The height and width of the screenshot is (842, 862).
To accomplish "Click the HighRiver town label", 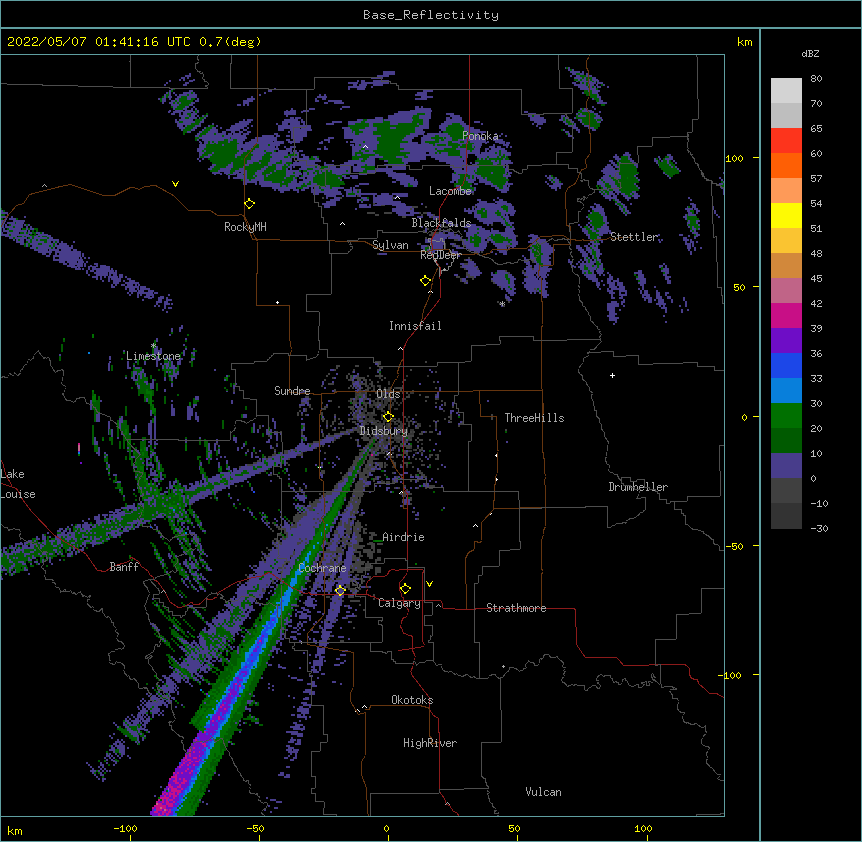I will point(430,743).
